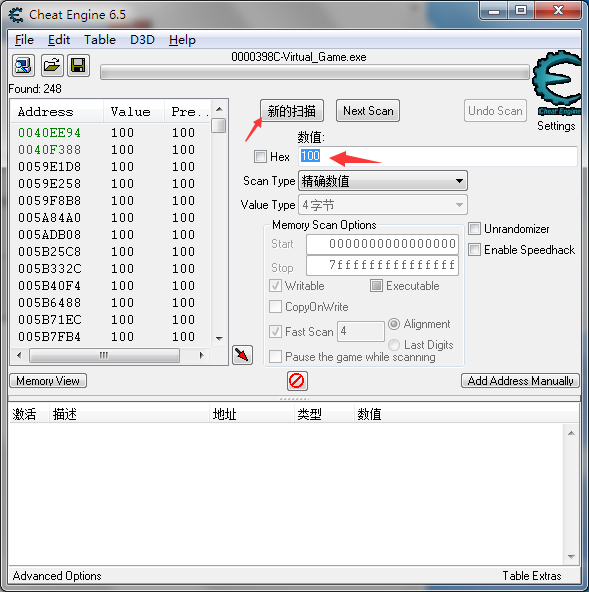Click scroll-down arrow of results list
589x592 pixels.
pyautogui.click(x=219, y=338)
